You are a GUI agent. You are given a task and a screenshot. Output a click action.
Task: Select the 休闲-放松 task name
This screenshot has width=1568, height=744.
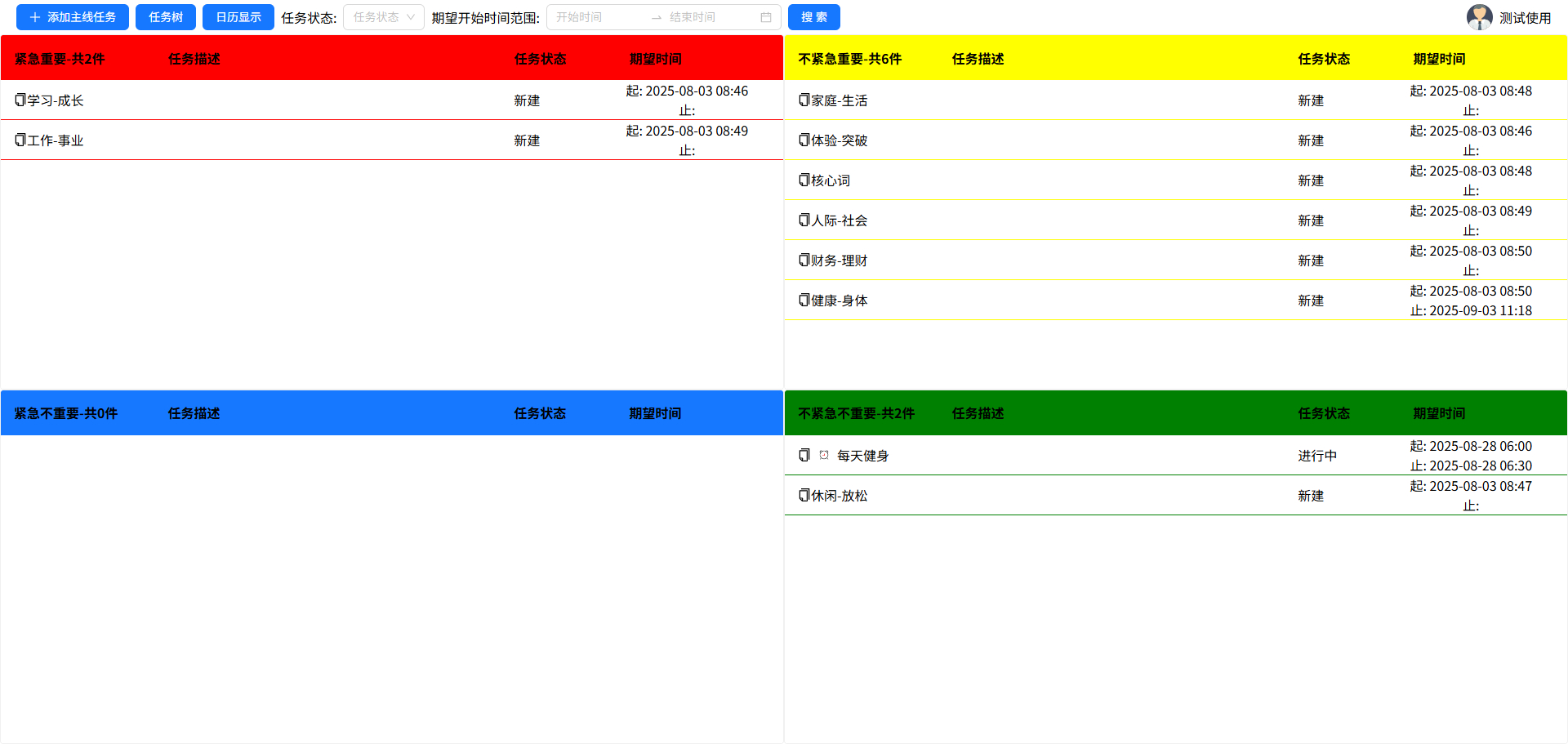click(840, 496)
